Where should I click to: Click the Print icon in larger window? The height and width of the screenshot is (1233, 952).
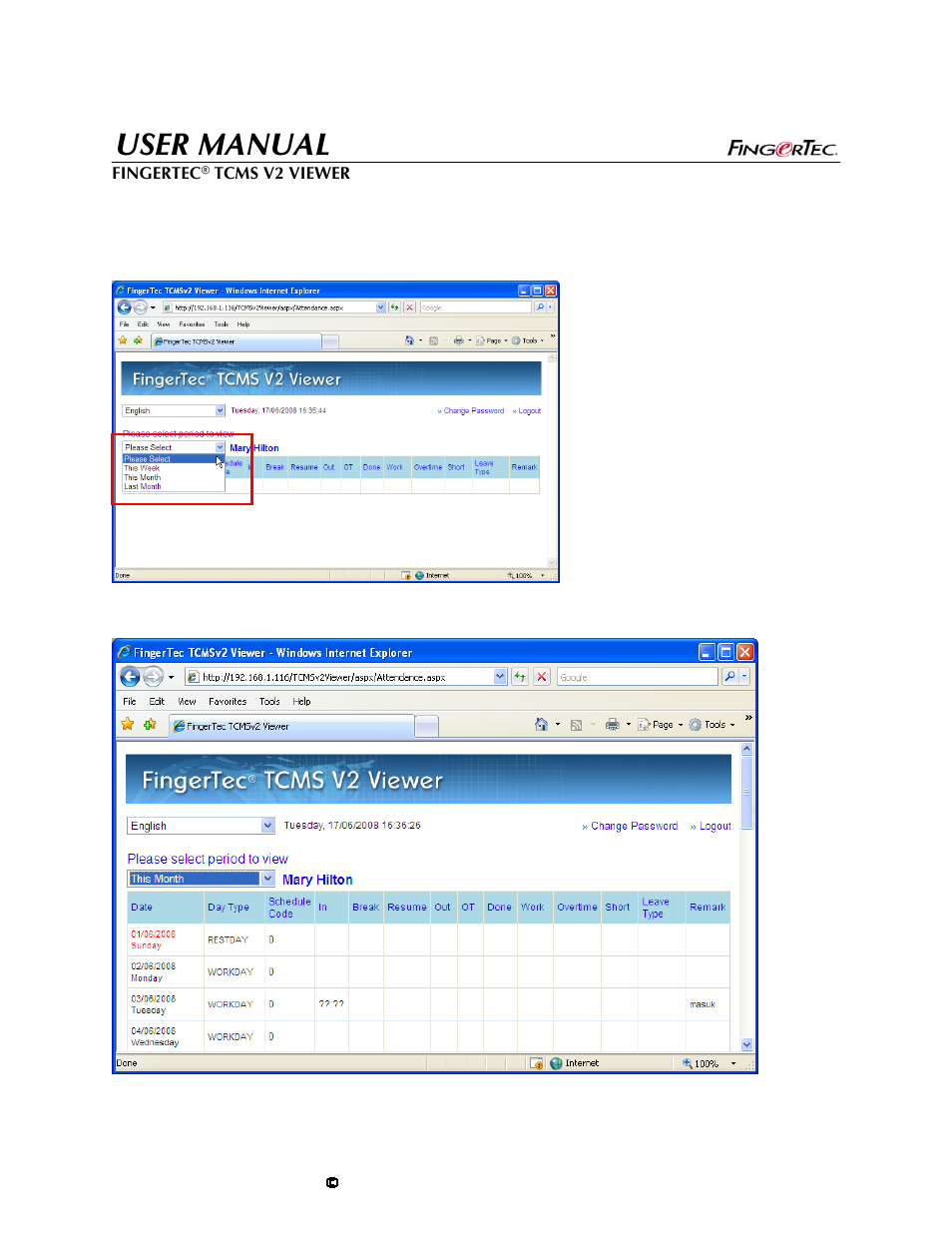click(x=613, y=725)
